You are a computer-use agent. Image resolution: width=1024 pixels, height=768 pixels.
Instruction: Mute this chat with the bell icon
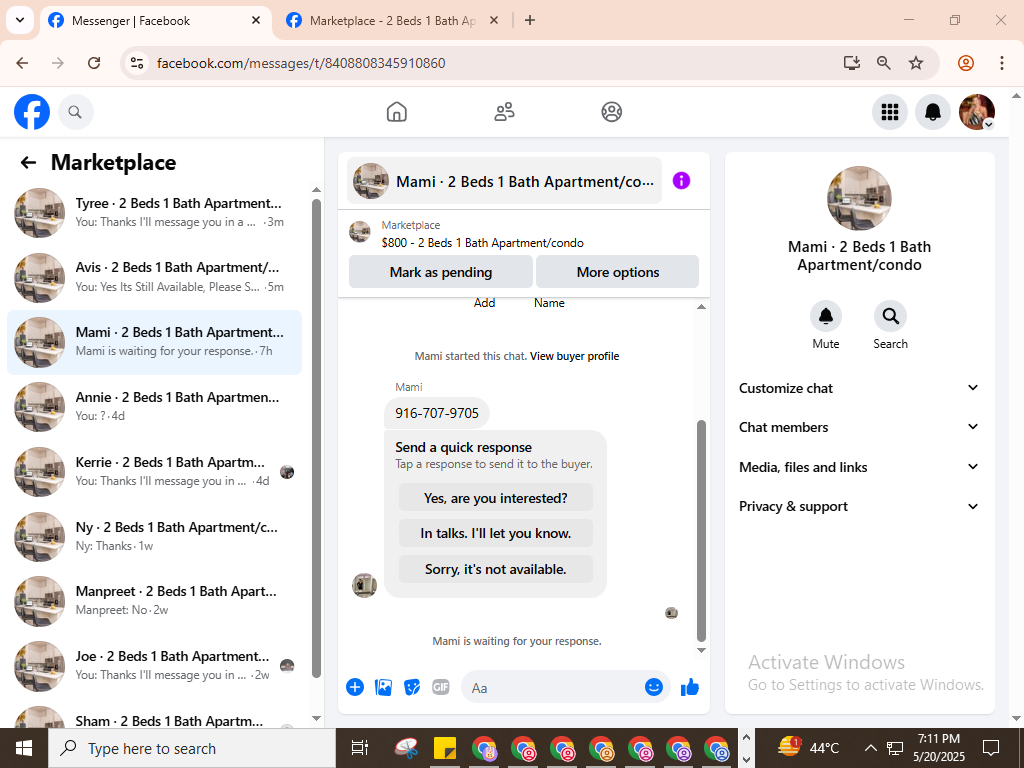pyautogui.click(x=825, y=317)
